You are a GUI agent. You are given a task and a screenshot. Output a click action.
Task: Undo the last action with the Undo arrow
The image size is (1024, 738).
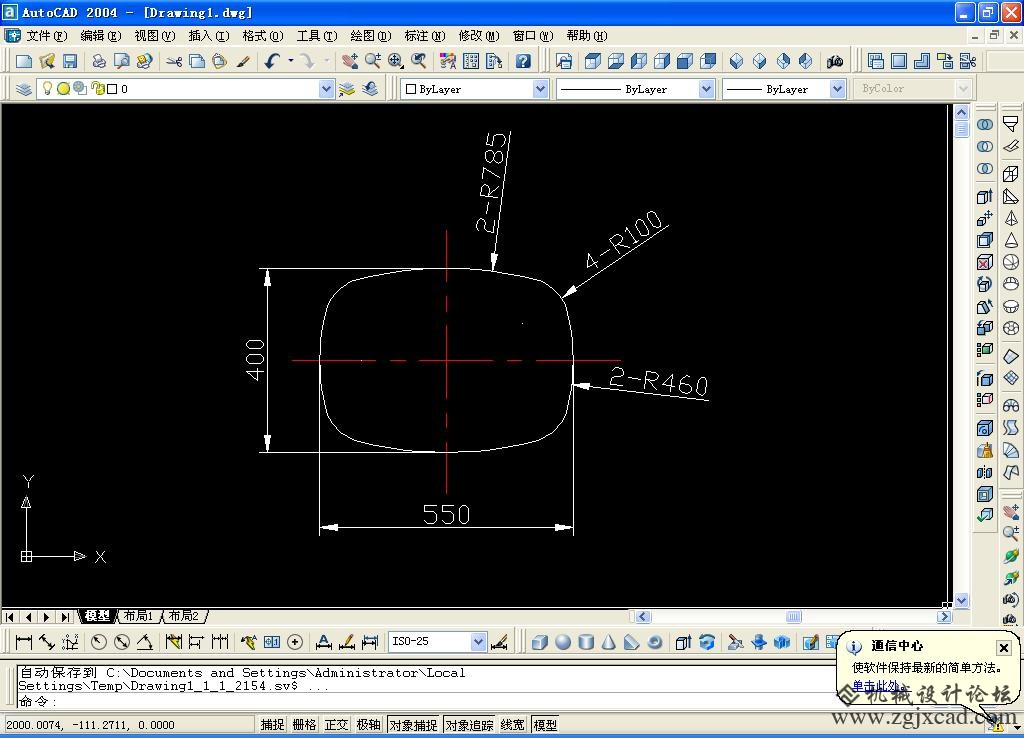[x=272, y=61]
